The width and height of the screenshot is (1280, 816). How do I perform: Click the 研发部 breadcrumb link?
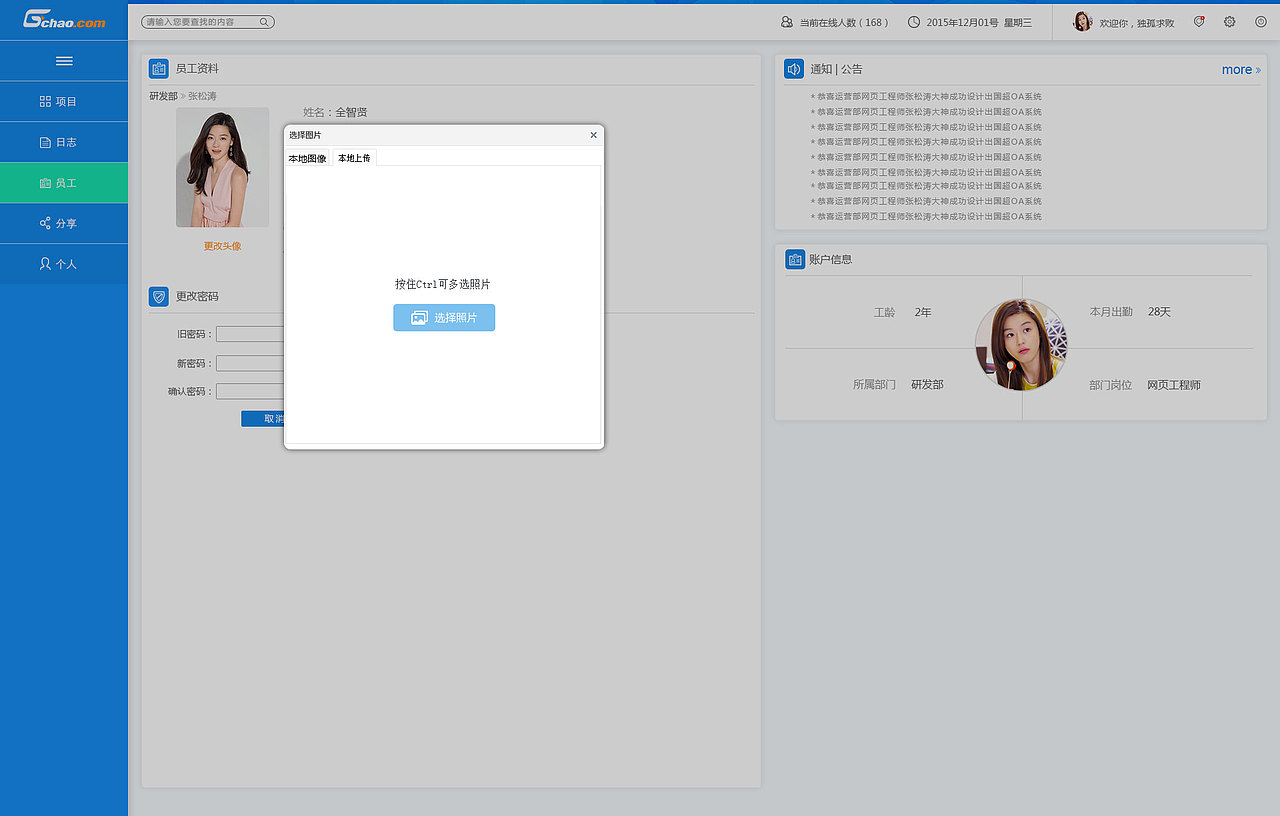163,96
